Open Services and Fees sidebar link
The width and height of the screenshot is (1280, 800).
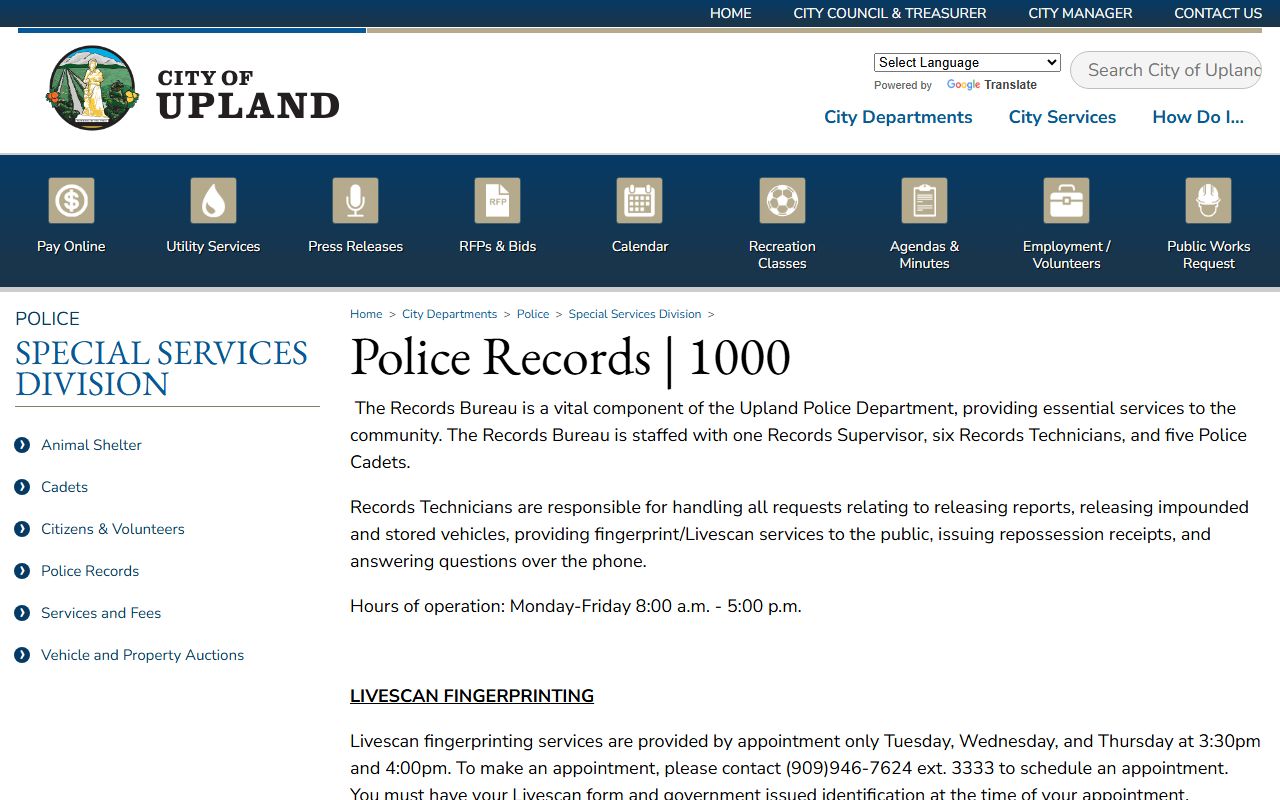[101, 613]
